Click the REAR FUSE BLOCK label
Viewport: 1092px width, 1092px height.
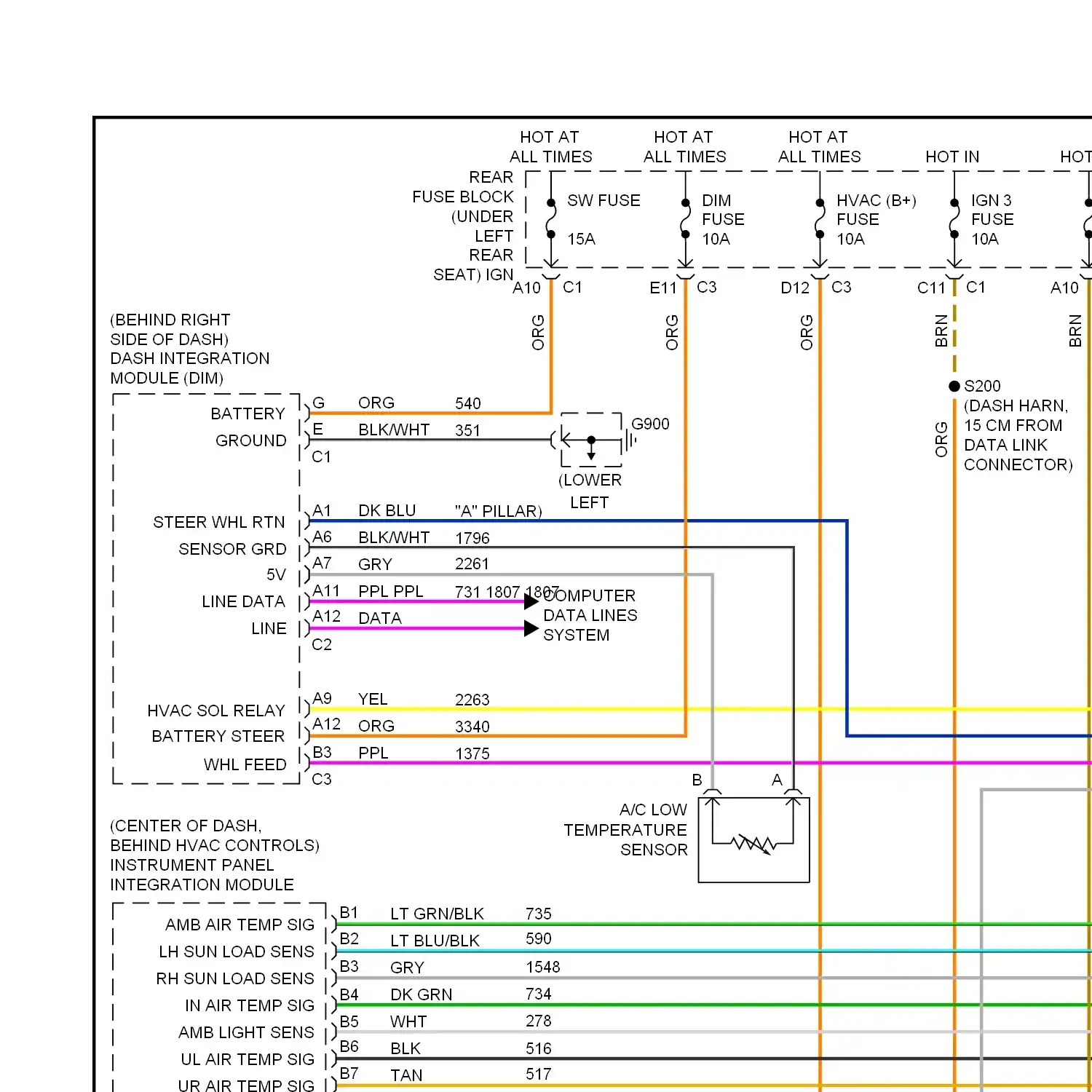click(x=463, y=187)
